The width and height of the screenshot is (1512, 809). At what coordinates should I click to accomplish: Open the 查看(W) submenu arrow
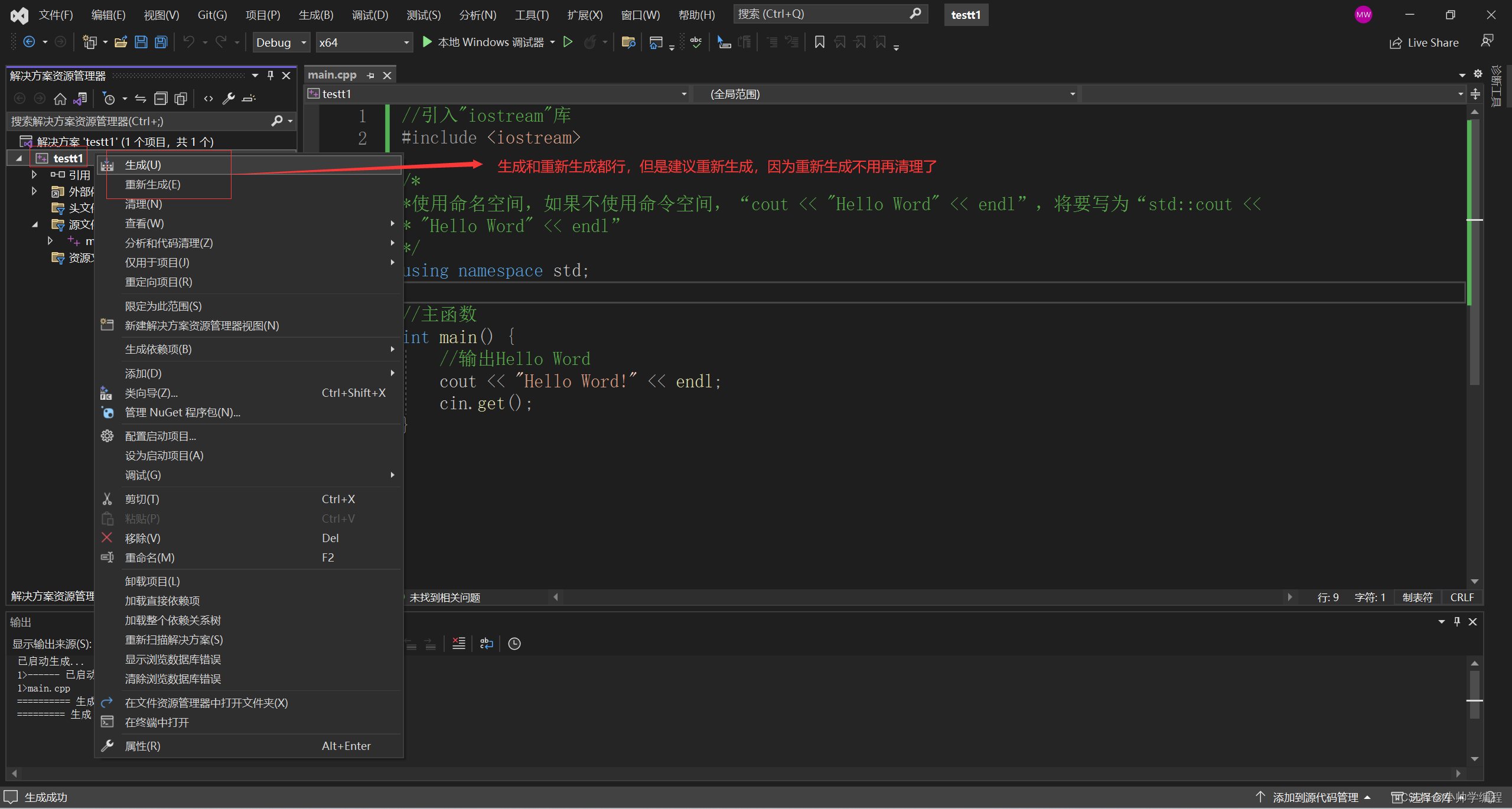click(392, 223)
